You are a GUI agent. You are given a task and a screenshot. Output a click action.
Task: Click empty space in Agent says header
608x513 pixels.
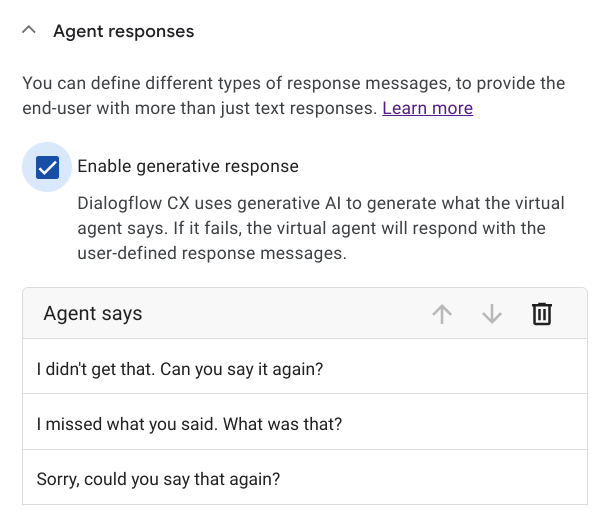tap(280, 314)
